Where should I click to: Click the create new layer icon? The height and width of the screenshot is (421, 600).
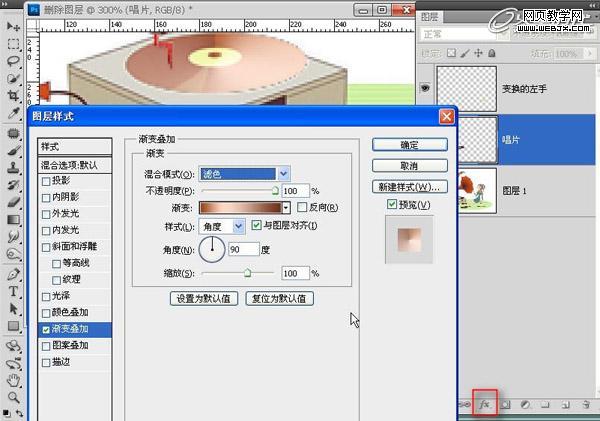564,404
